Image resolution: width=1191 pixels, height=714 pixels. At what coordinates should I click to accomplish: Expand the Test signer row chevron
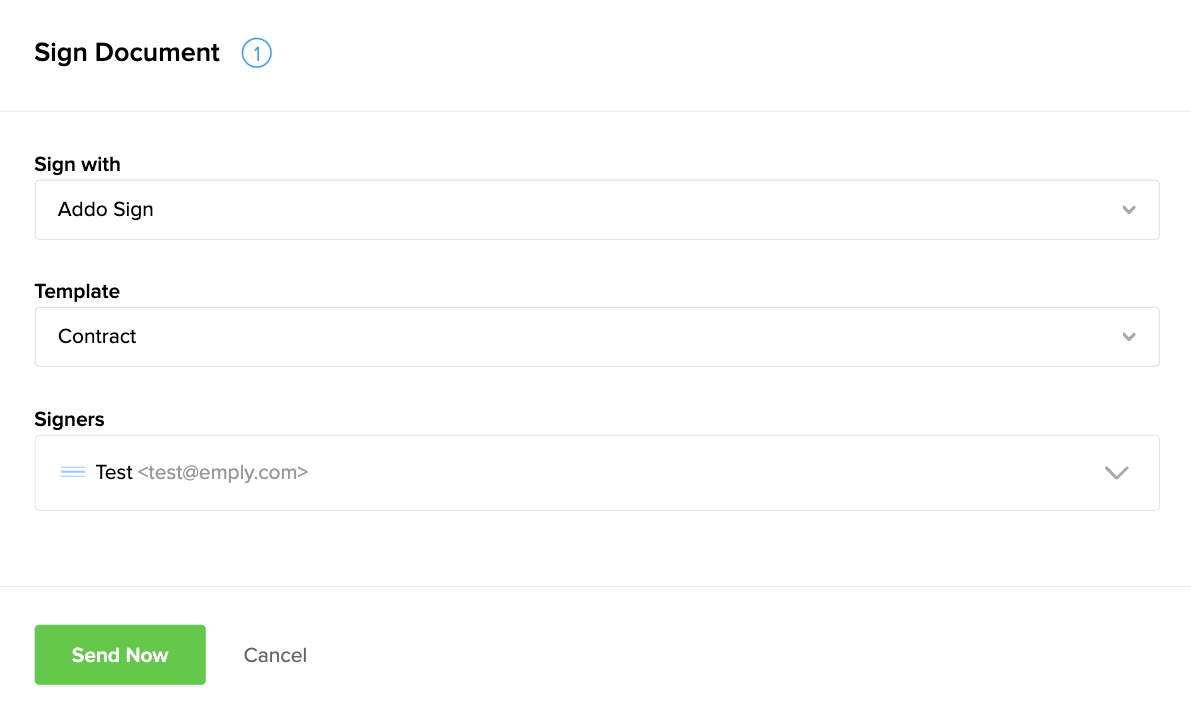click(x=1116, y=473)
